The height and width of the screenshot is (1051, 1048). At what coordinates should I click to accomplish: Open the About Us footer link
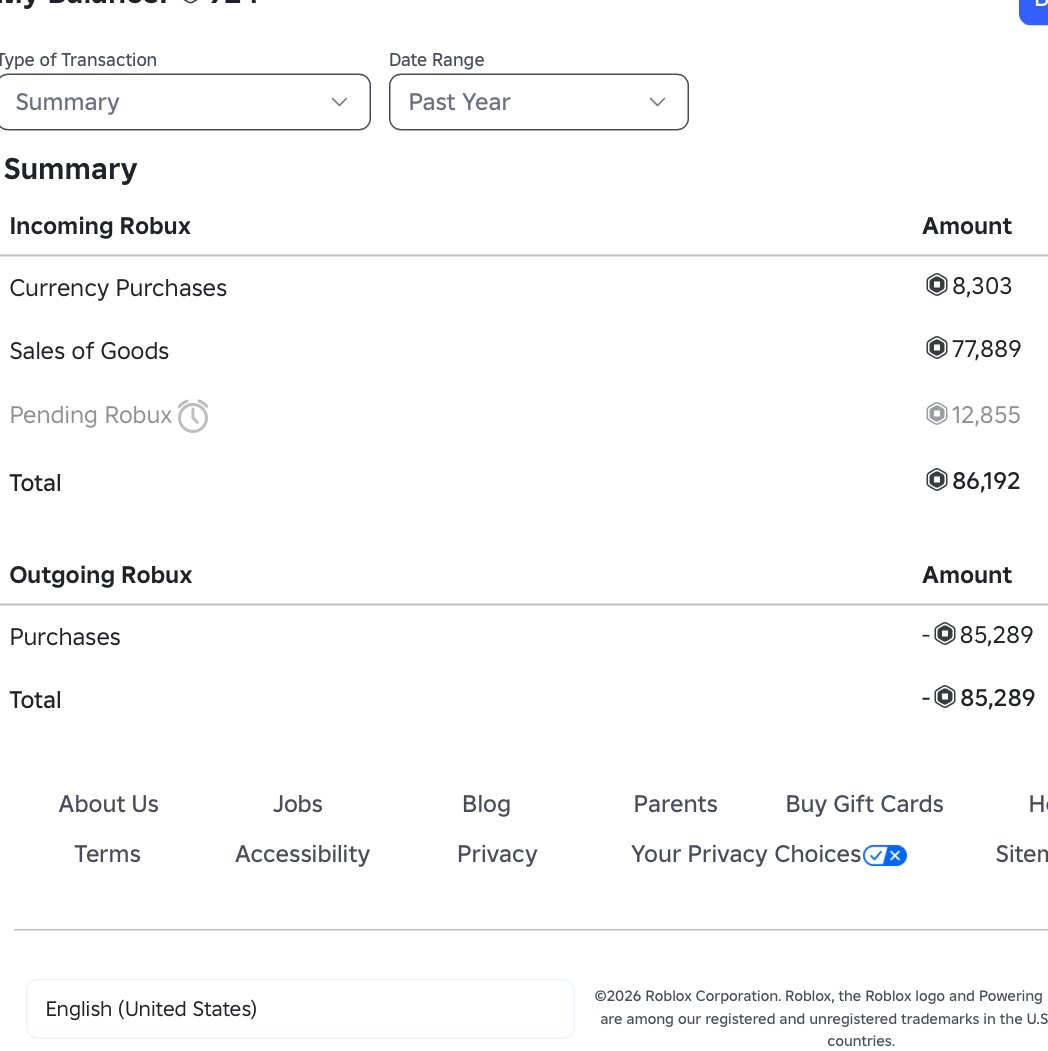point(109,804)
